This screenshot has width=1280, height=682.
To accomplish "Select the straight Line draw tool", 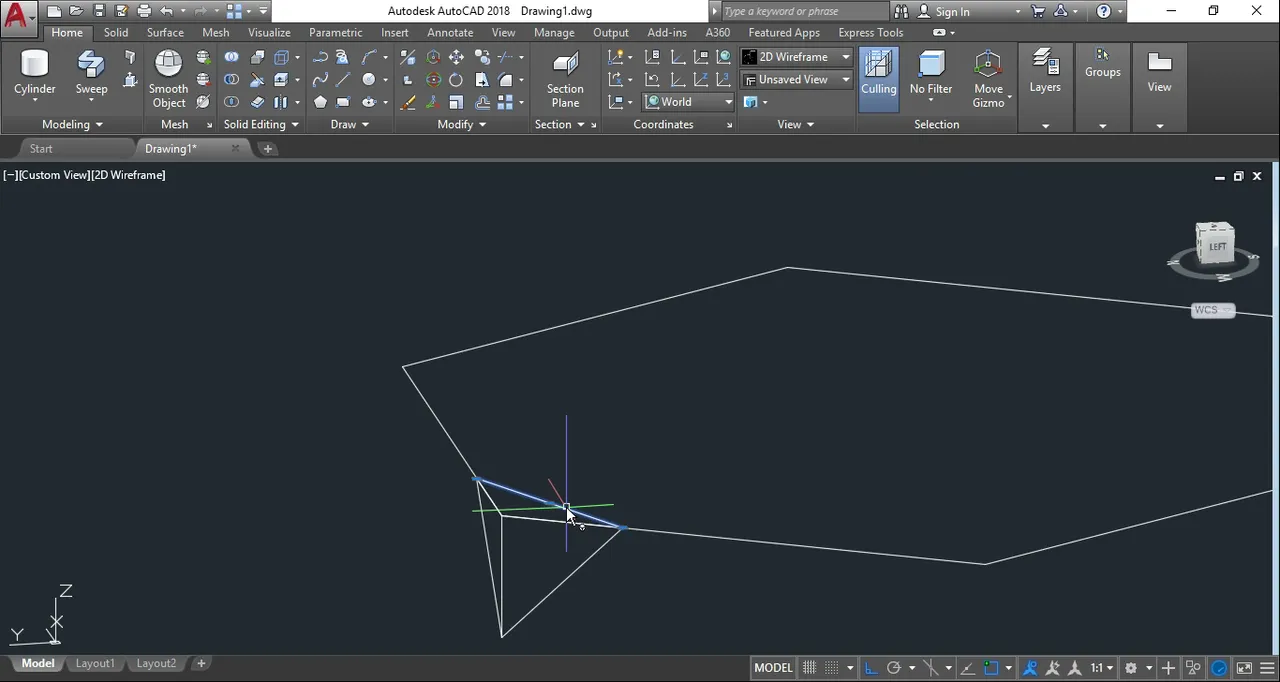I will click(343, 80).
